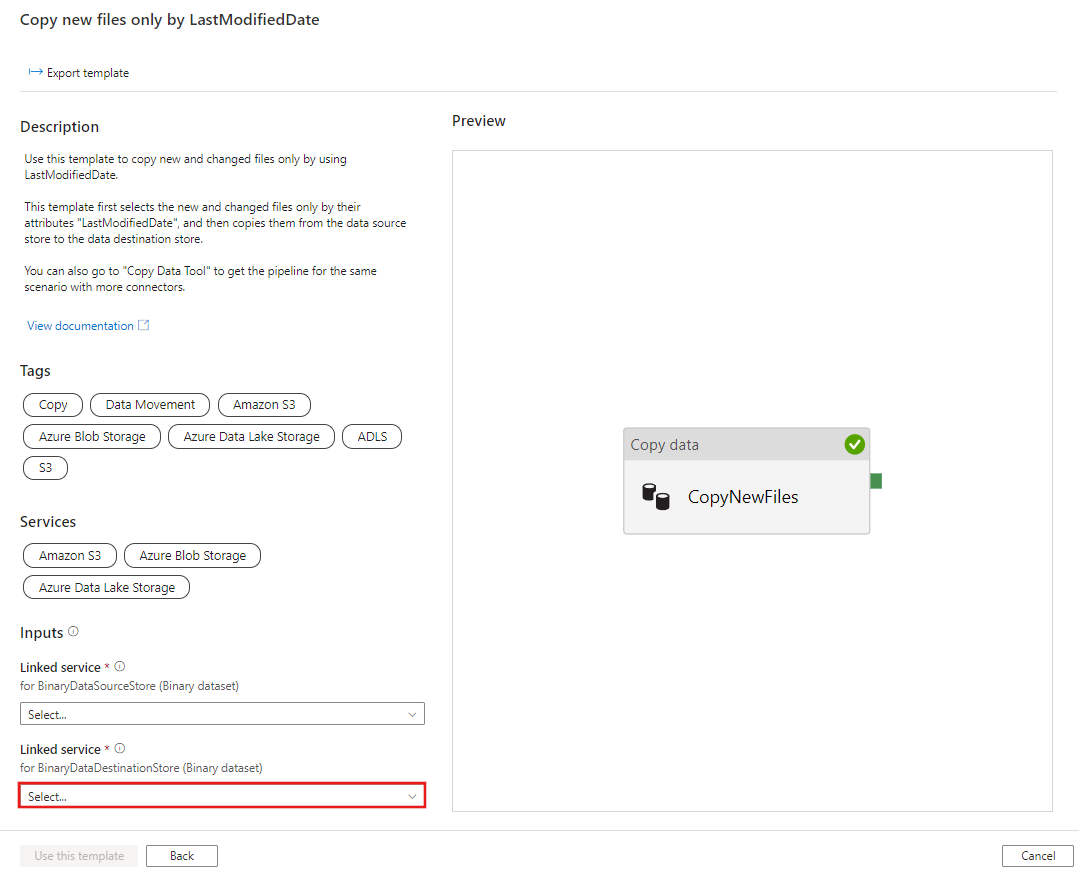Image resolution: width=1079 pixels, height=877 pixels.
Task: Click the green success checkmark on Copy data
Action: [854, 444]
